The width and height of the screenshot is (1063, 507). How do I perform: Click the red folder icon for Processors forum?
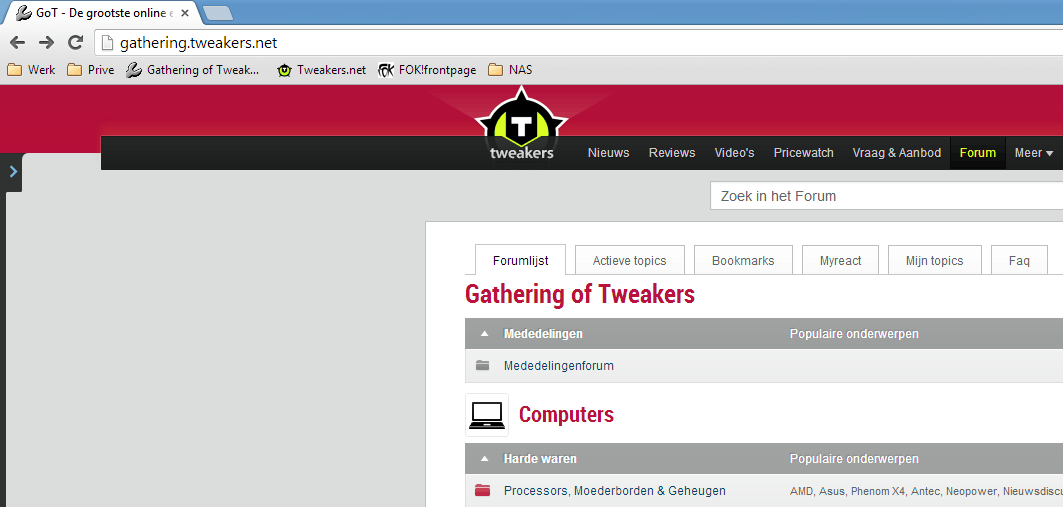[x=482, y=490]
